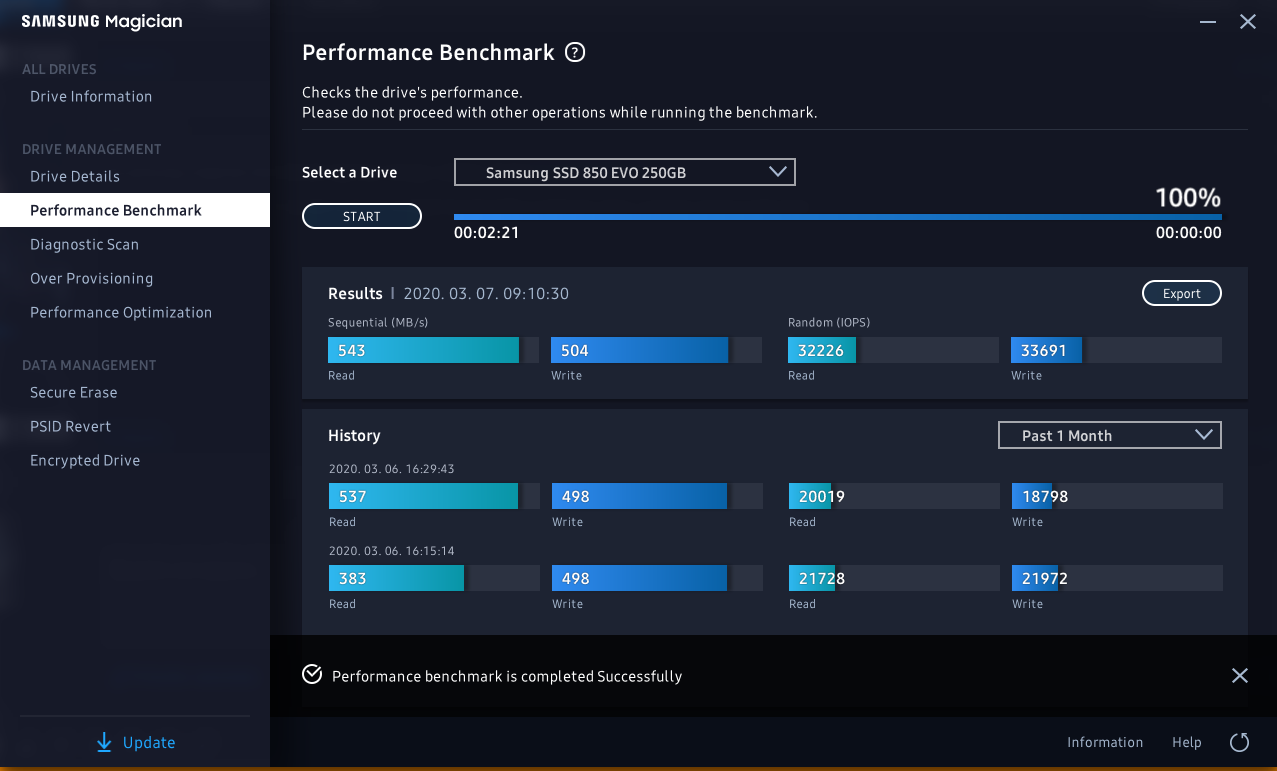Click the 21728 random read history value
The image size is (1277, 771).
click(822, 579)
